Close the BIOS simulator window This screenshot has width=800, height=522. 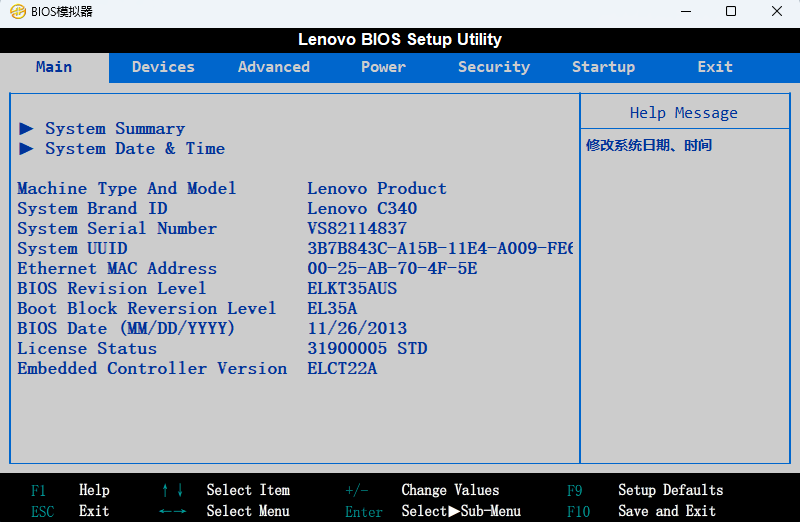coord(777,11)
